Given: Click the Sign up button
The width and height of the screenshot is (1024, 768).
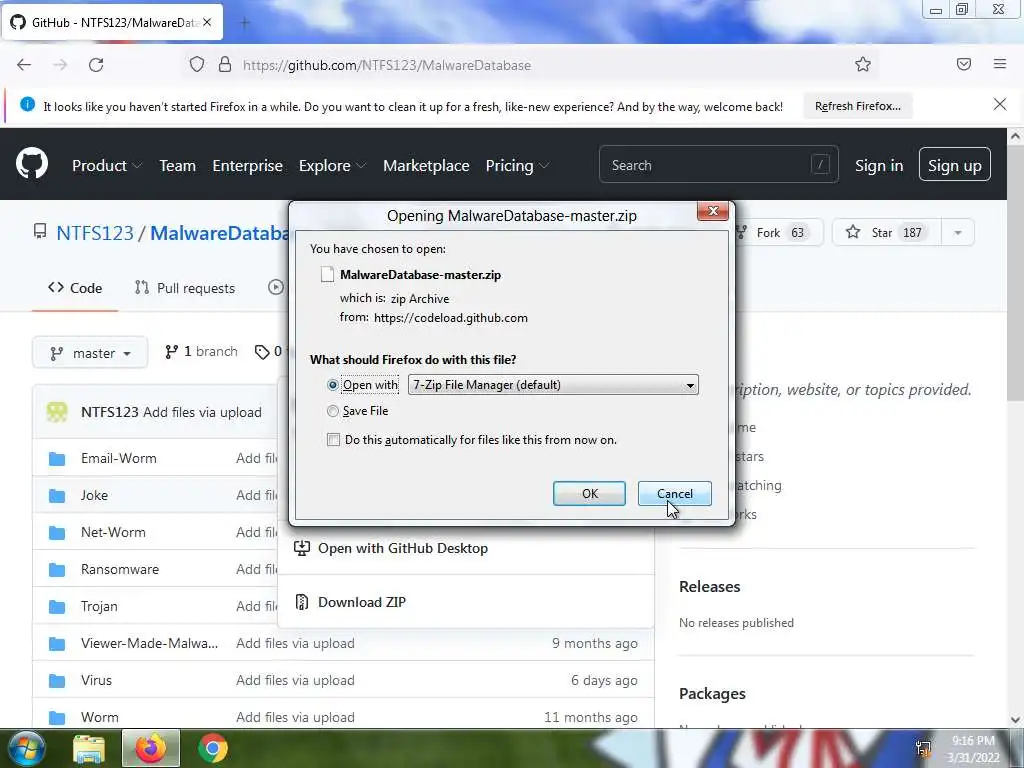Looking at the screenshot, I should pyautogui.click(x=955, y=165).
